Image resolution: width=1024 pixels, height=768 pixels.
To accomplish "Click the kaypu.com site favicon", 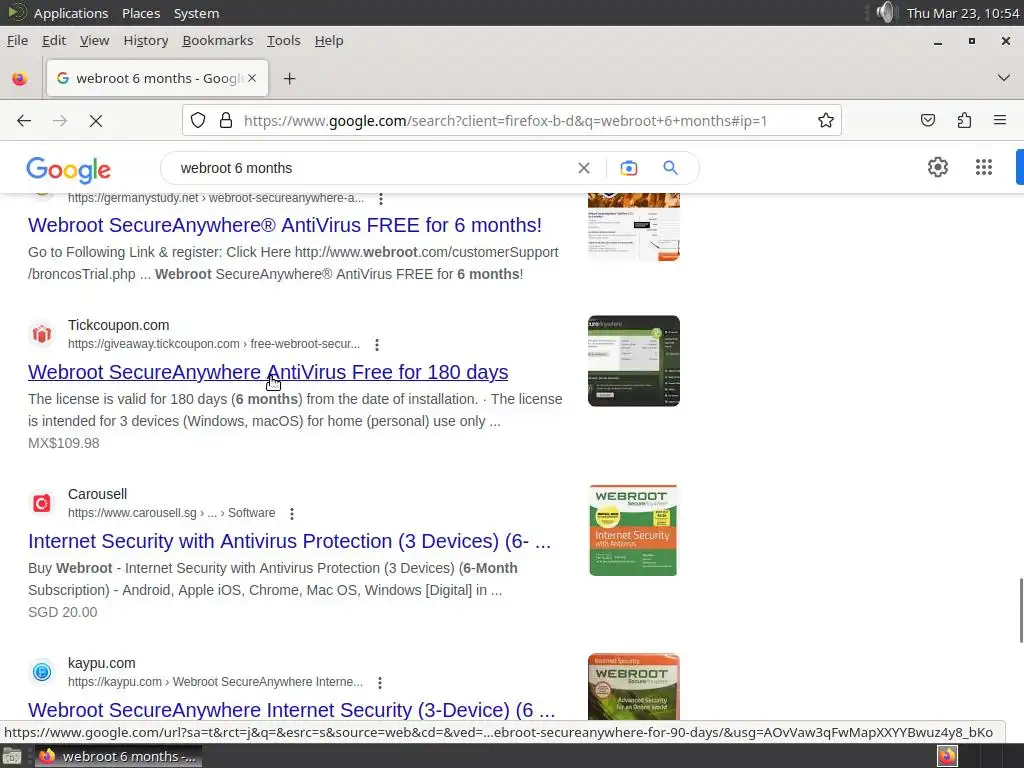I will [42, 672].
